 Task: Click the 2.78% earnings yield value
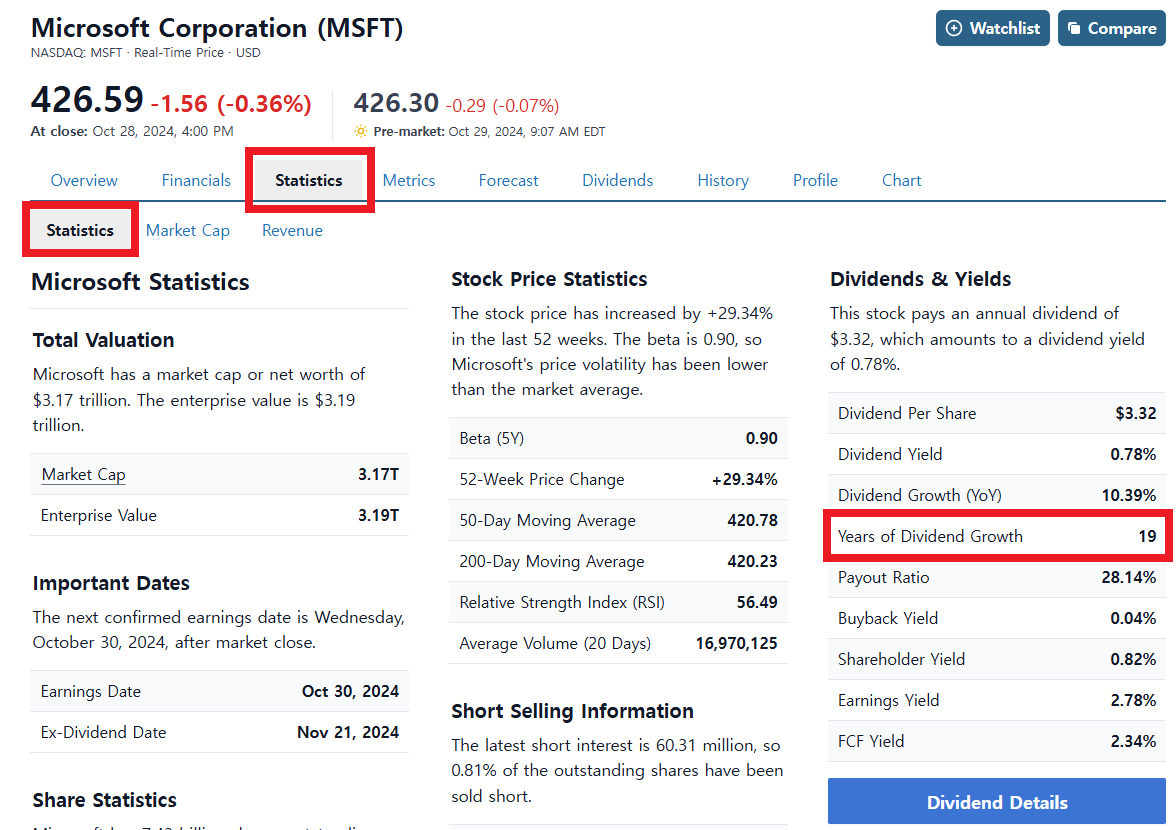pyautogui.click(x=1133, y=700)
